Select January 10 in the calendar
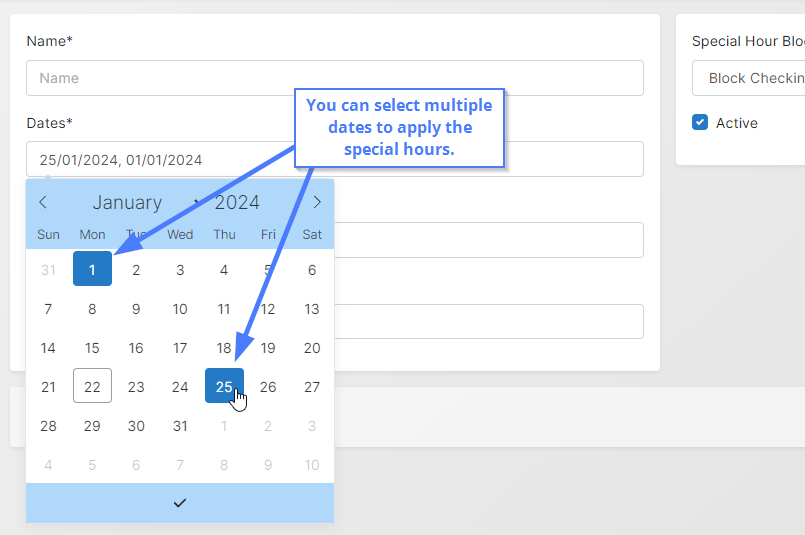This screenshot has width=805, height=535. coord(180,309)
